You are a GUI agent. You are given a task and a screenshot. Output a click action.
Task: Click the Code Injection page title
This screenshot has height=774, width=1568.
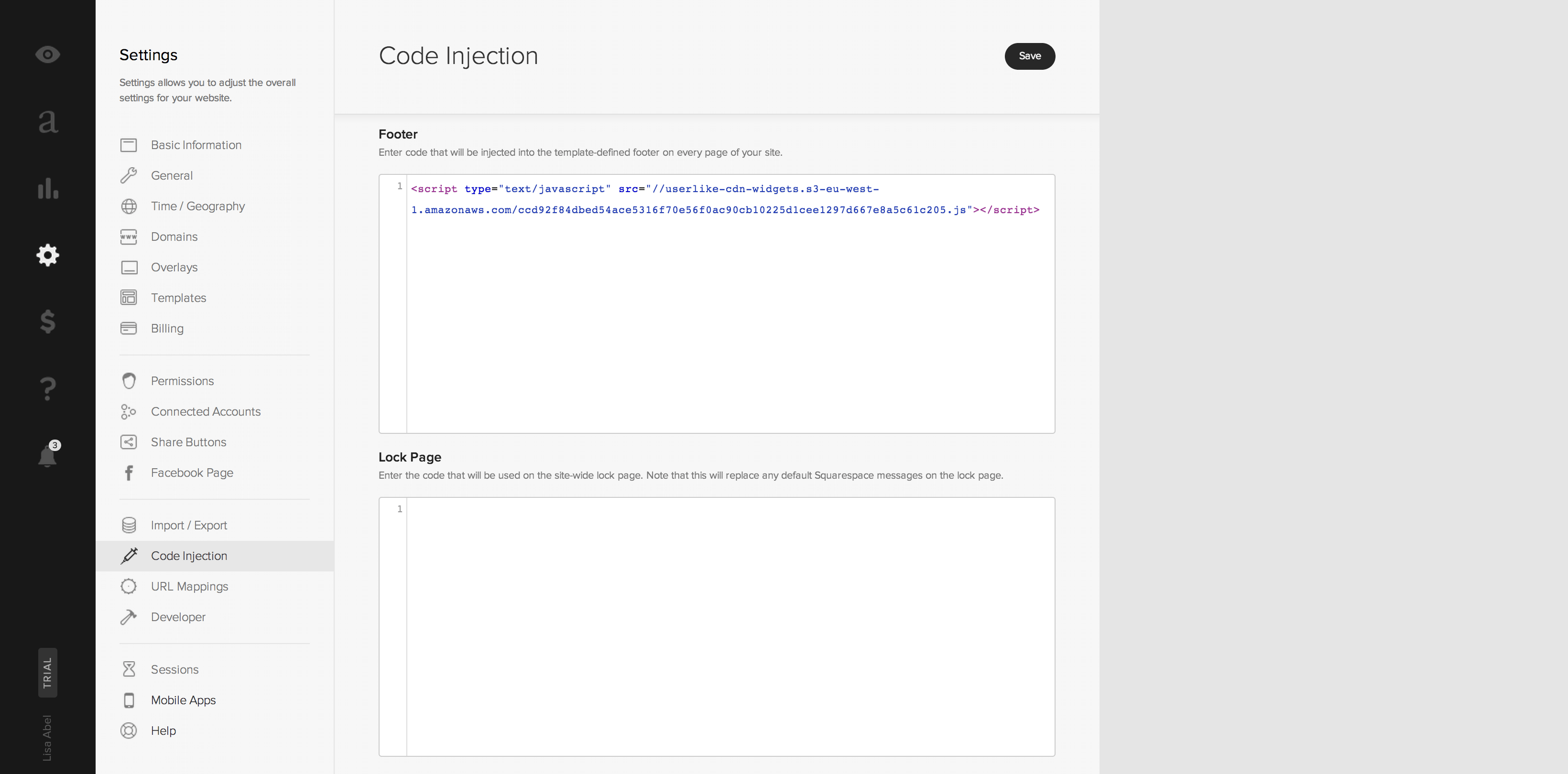(458, 56)
